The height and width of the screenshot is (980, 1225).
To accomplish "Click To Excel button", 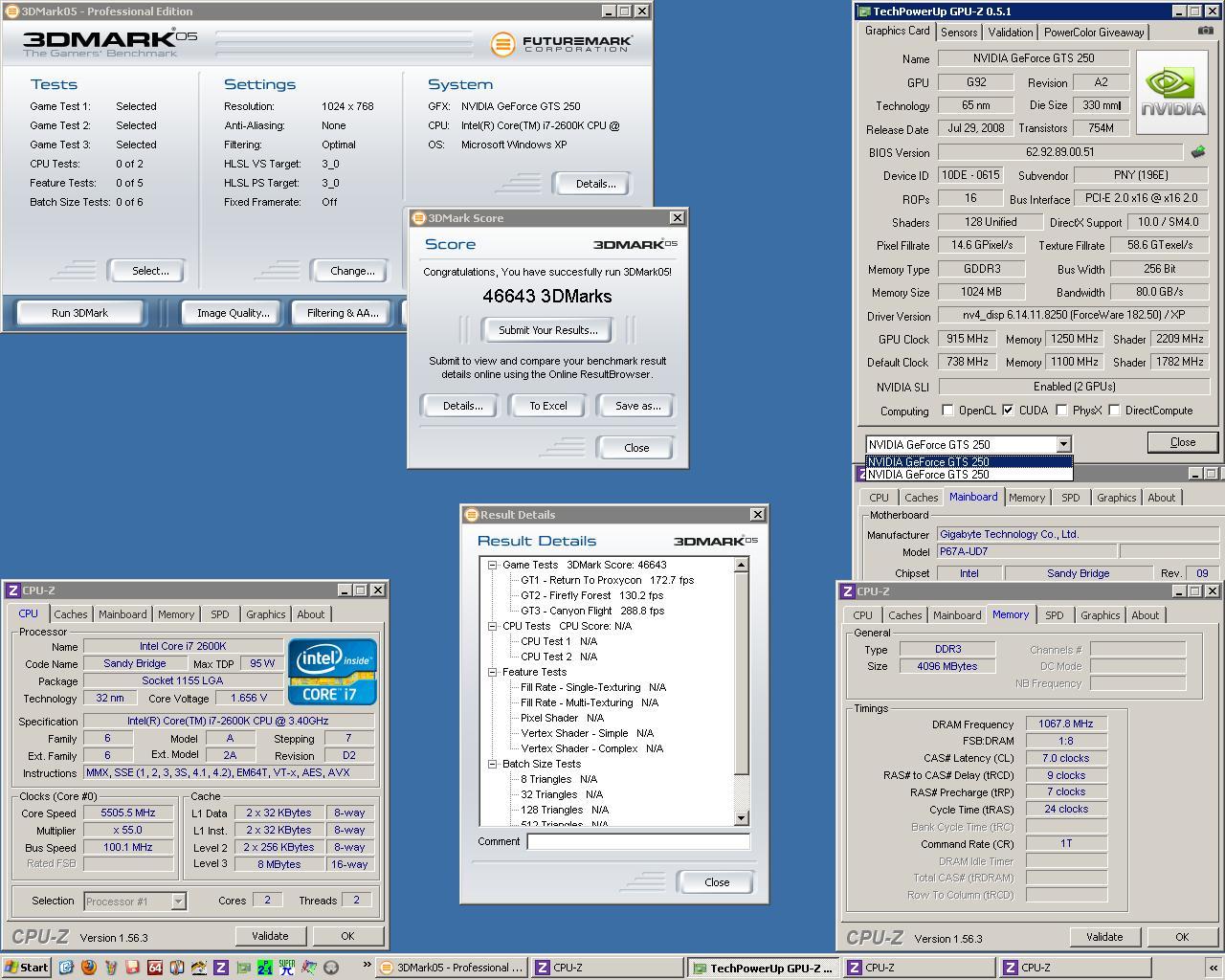I will [548, 406].
